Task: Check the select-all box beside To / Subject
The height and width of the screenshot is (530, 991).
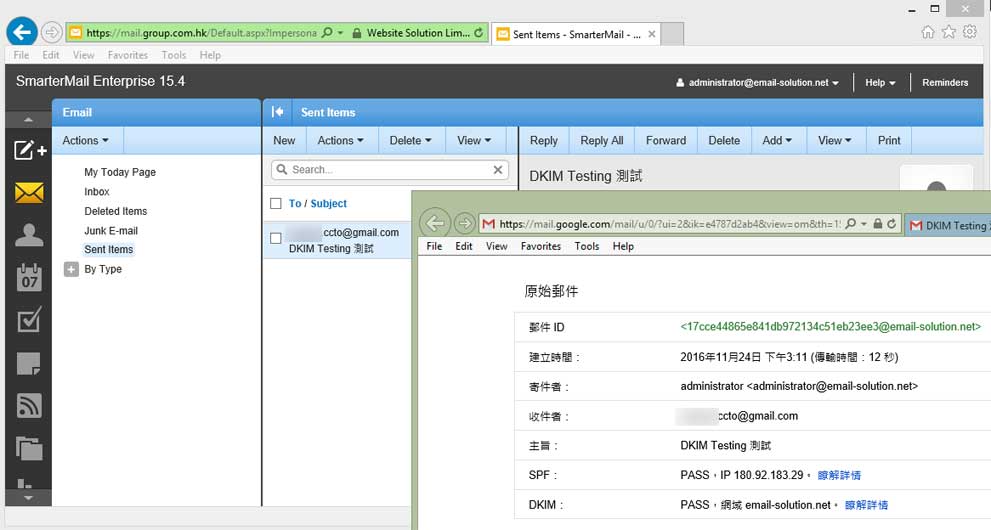Action: pos(276,203)
